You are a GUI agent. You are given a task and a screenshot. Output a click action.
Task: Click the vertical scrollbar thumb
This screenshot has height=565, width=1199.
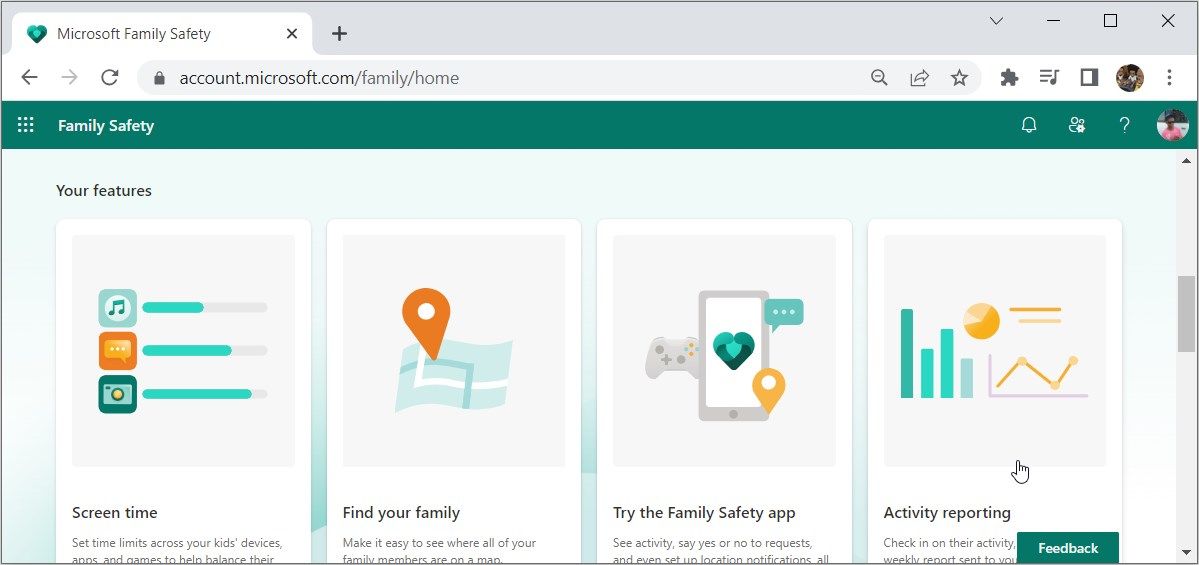click(x=1187, y=313)
